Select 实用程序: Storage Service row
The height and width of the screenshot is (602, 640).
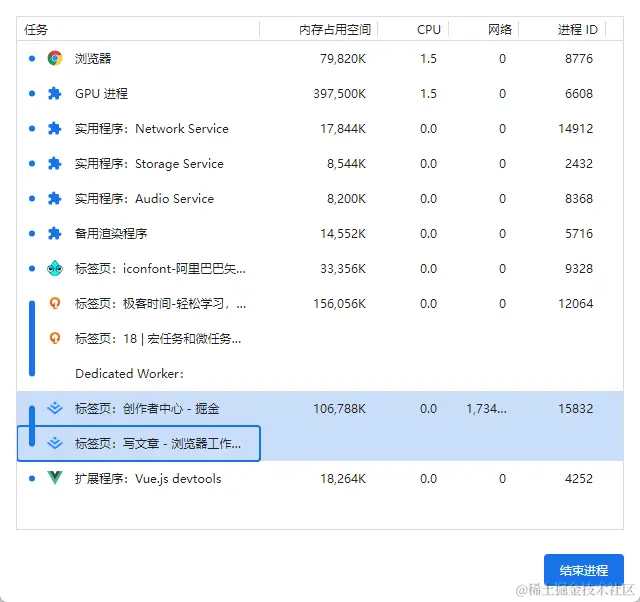pyautogui.click(x=320, y=164)
